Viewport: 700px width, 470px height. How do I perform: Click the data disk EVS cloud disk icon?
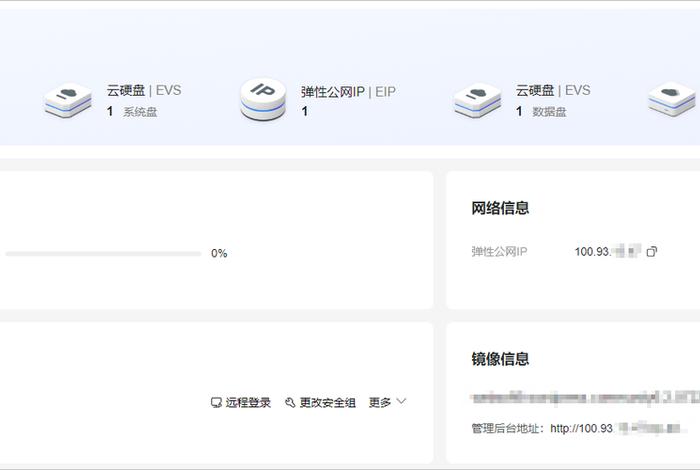[x=477, y=100]
